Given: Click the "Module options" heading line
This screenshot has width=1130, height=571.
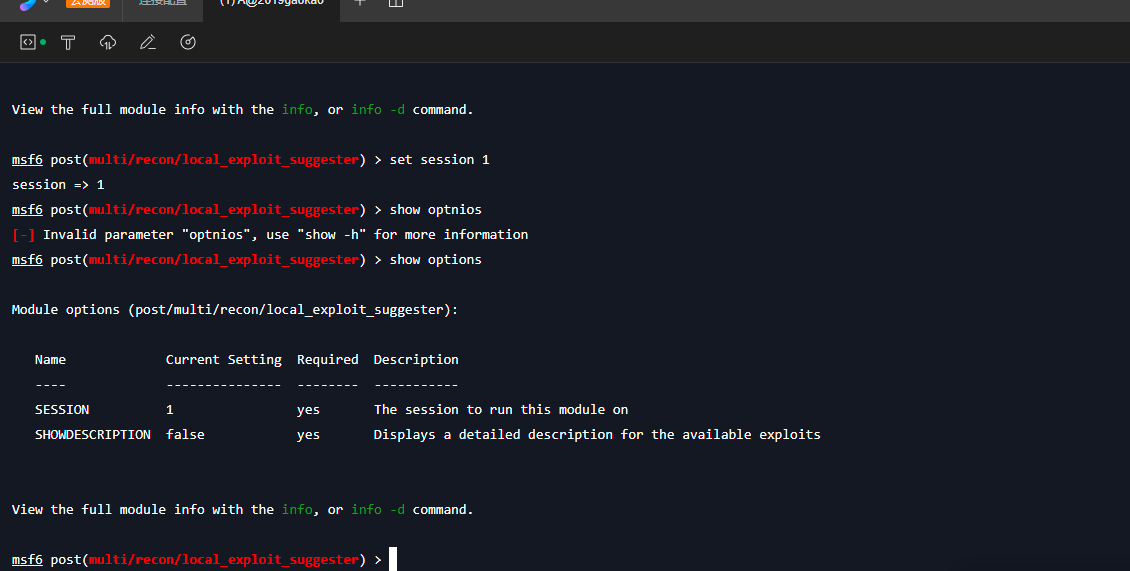Looking at the screenshot, I should click(x=235, y=309).
